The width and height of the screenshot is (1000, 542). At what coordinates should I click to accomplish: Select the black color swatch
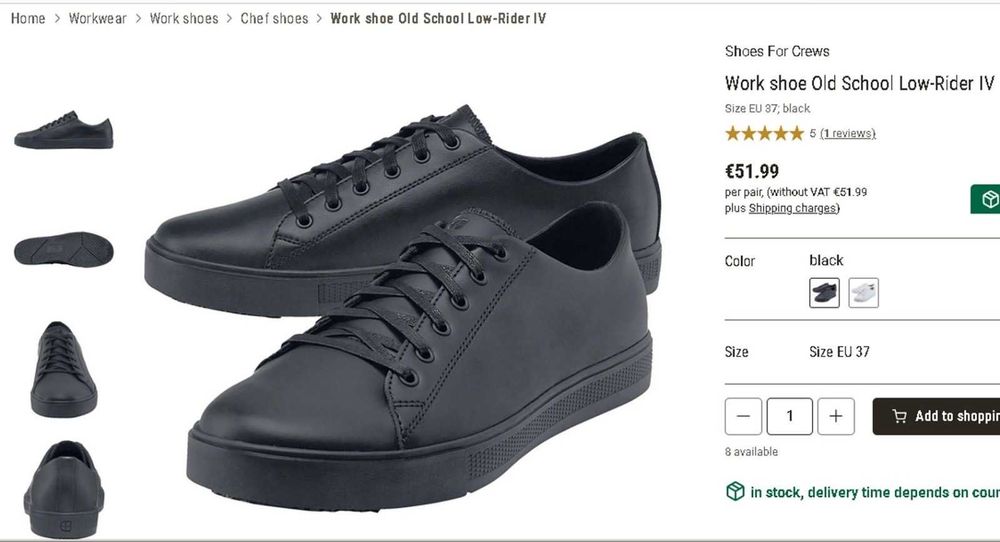(824, 293)
